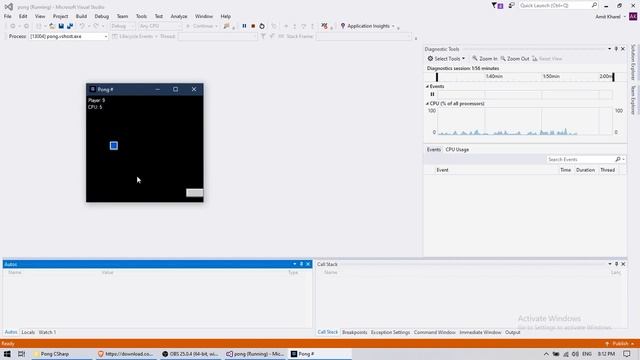Pause debugging with the Break All icon
Viewport: 640px width, 360px height.
point(244,26)
